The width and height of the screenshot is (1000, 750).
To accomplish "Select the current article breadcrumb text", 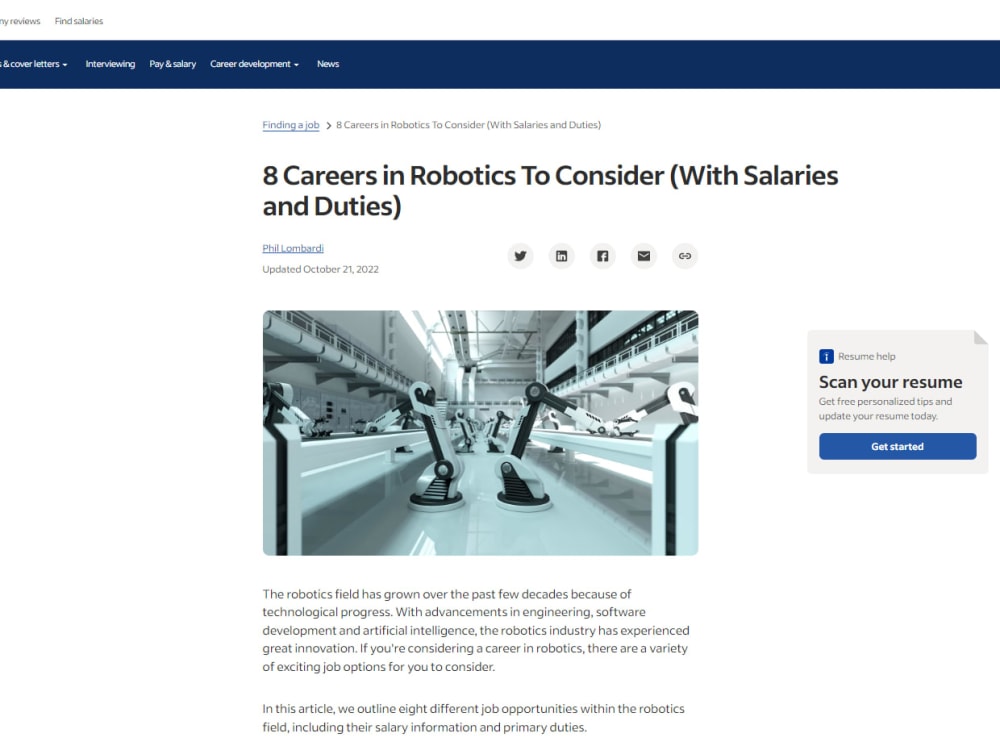I will [468, 124].
